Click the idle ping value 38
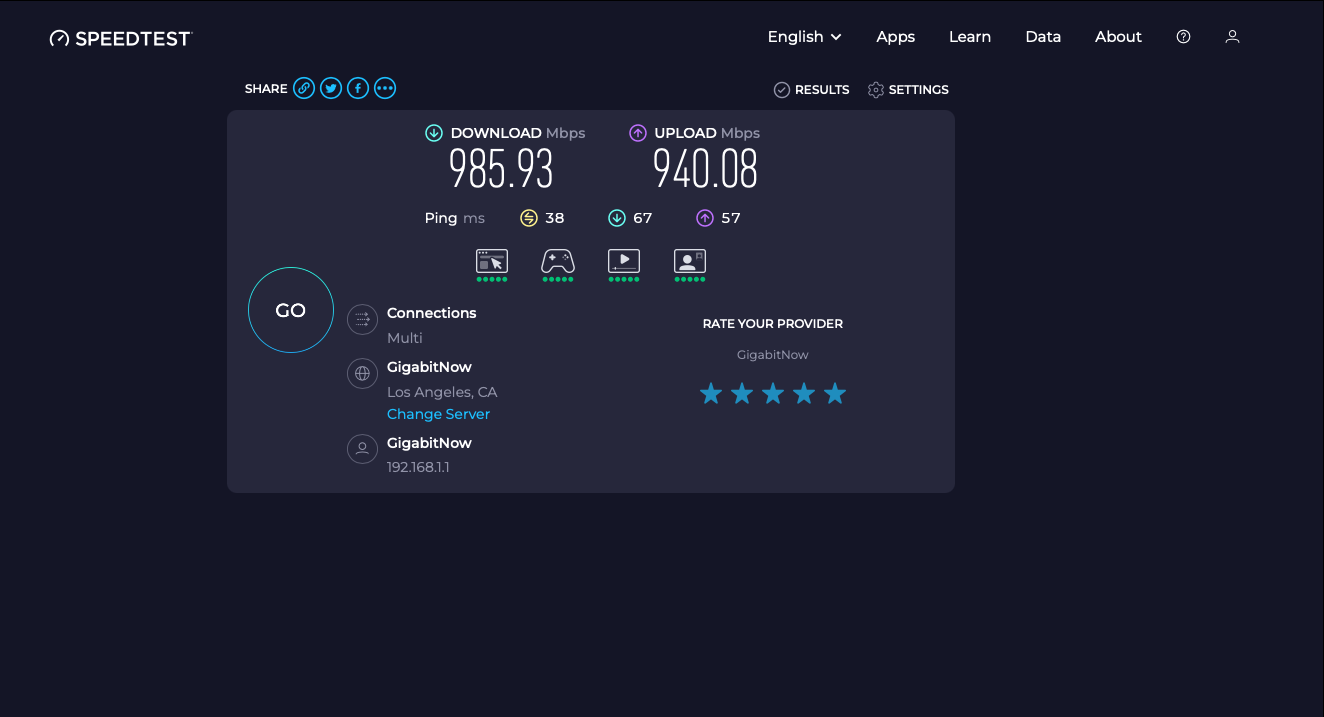The height and width of the screenshot is (717, 1324). [x=555, y=218]
